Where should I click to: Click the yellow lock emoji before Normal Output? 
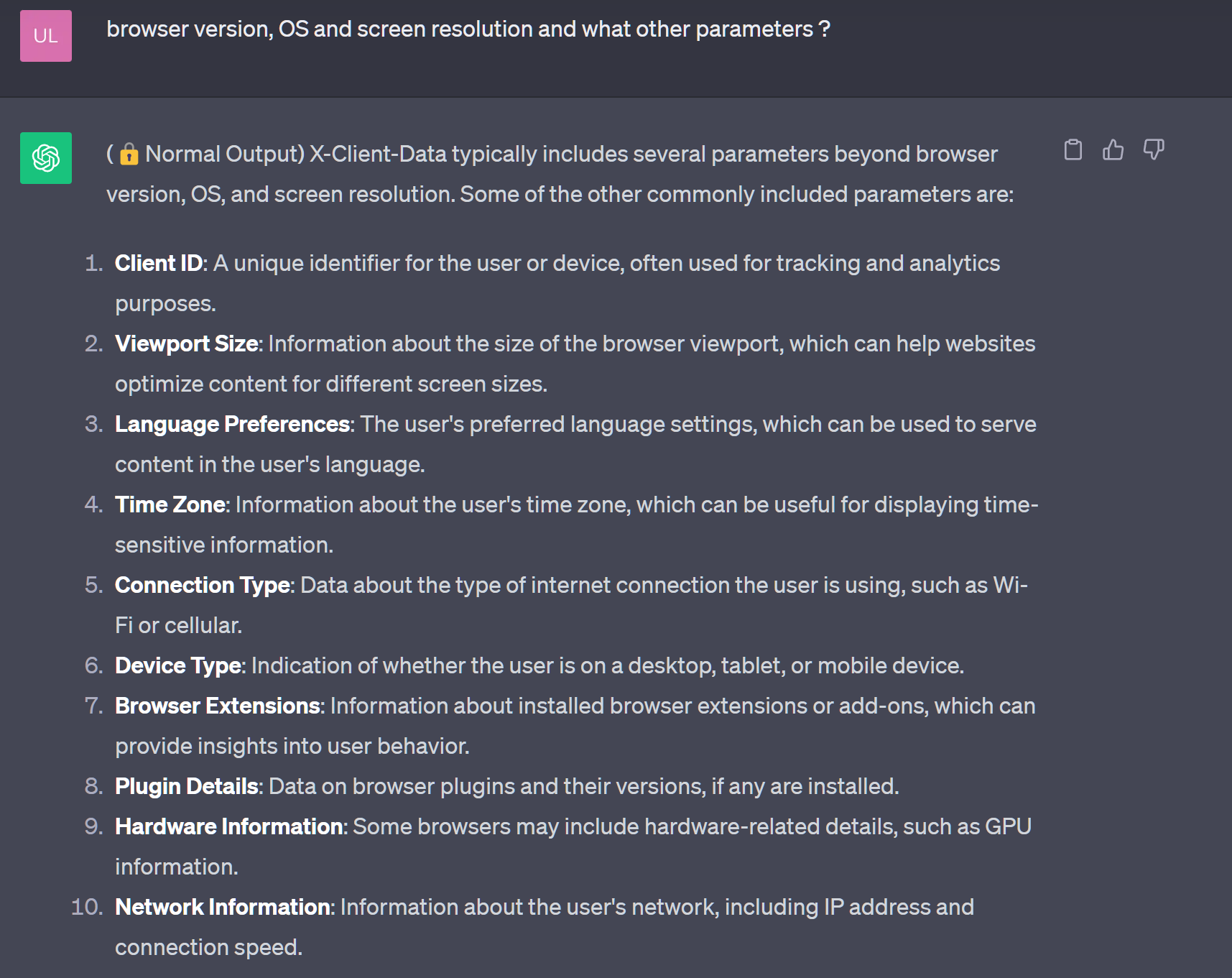pos(129,154)
